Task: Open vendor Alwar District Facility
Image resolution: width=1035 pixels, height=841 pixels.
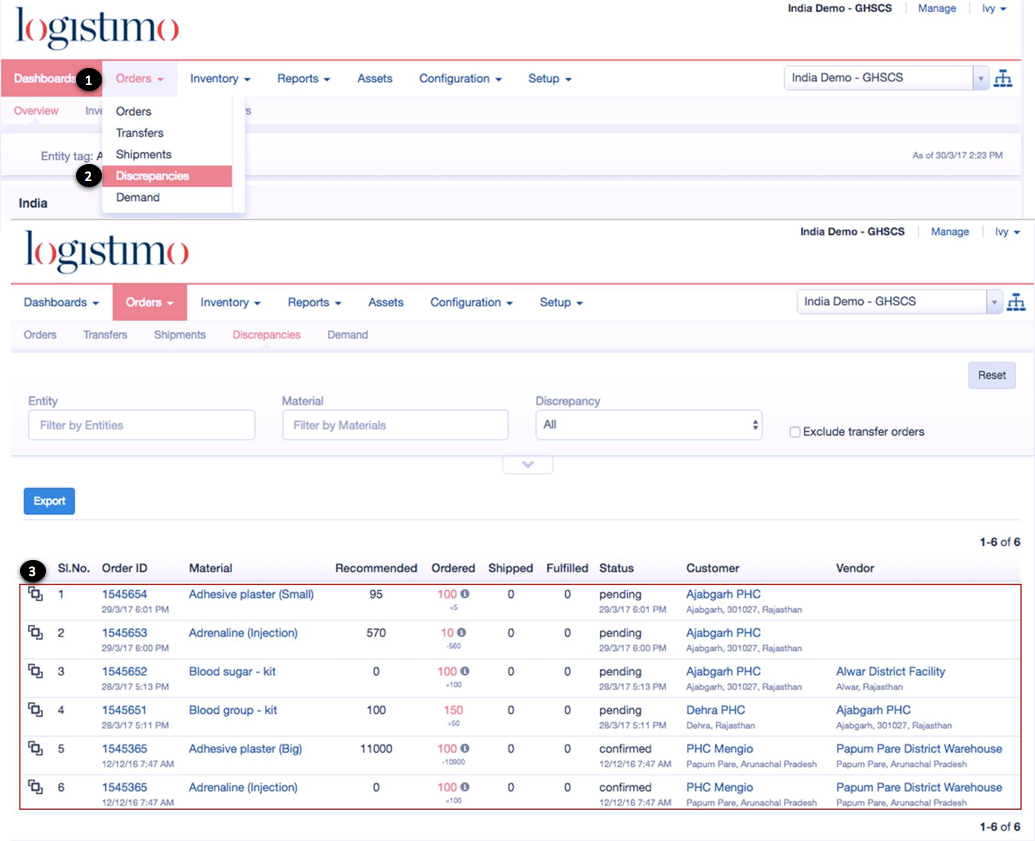Action: click(890, 671)
